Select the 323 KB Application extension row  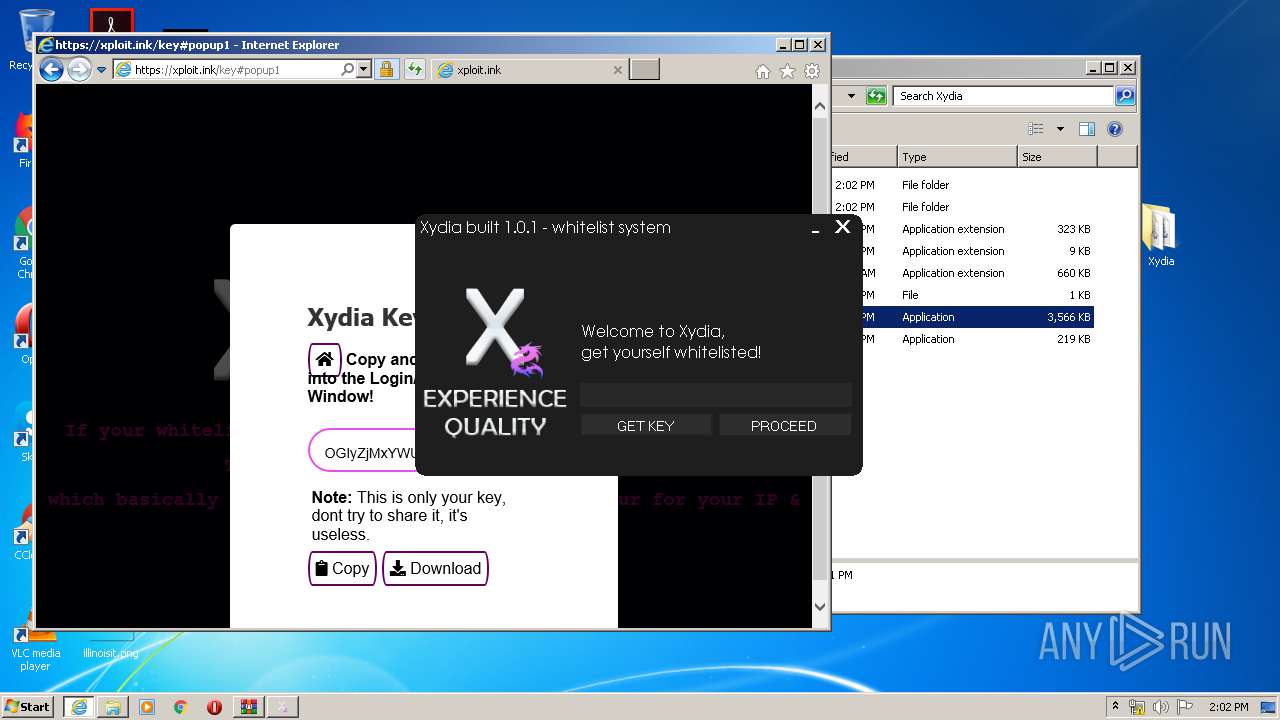point(962,229)
